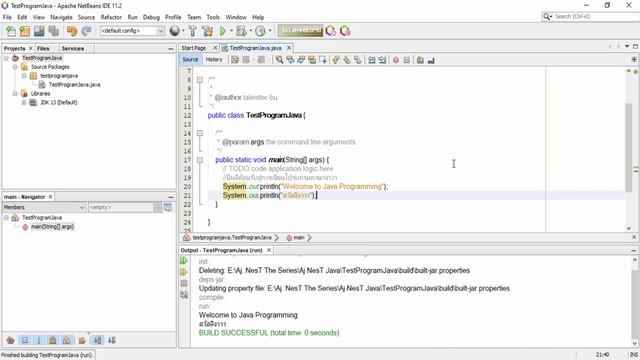This screenshot has width=640, height=360.
Task: Select TestProgramJava.java in project tree
Action: point(74,84)
